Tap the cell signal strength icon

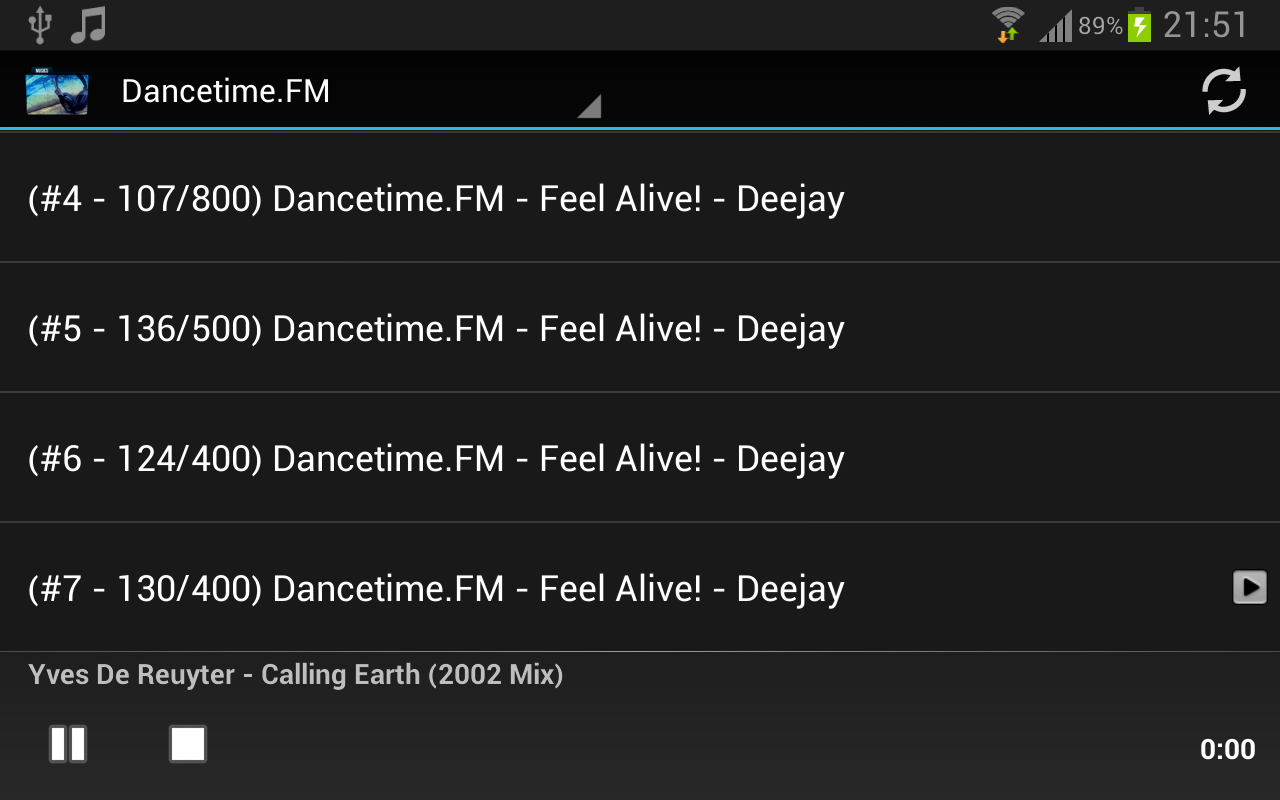pyautogui.click(x=1055, y=26)
